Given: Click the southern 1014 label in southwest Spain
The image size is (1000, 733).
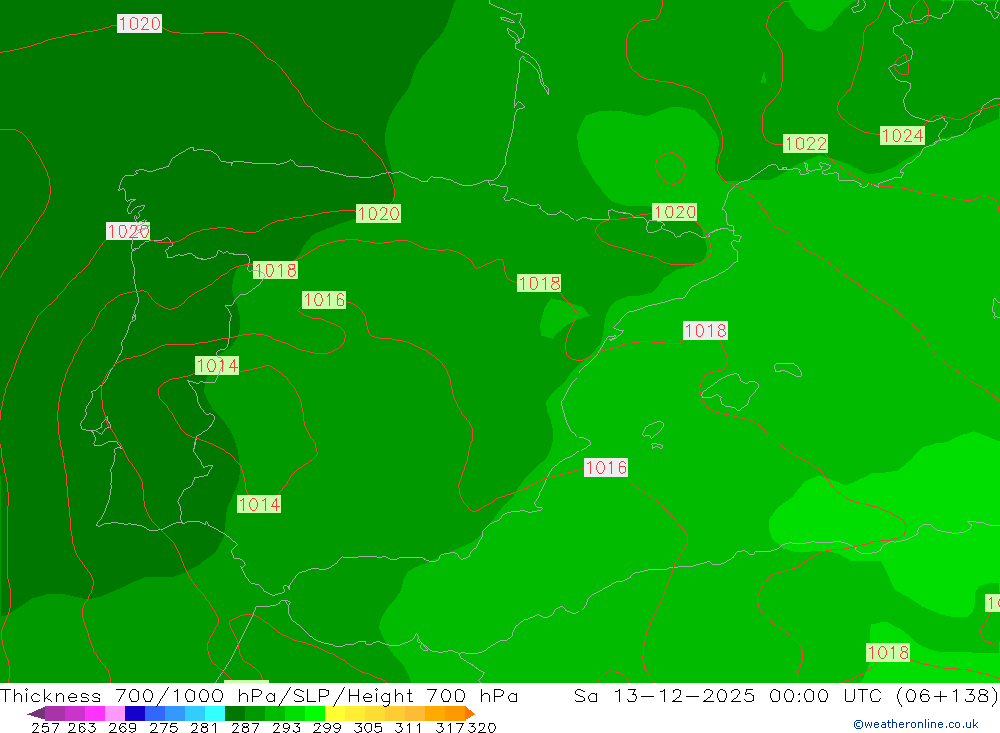Looking at the screenshot, I should (259, 505).
